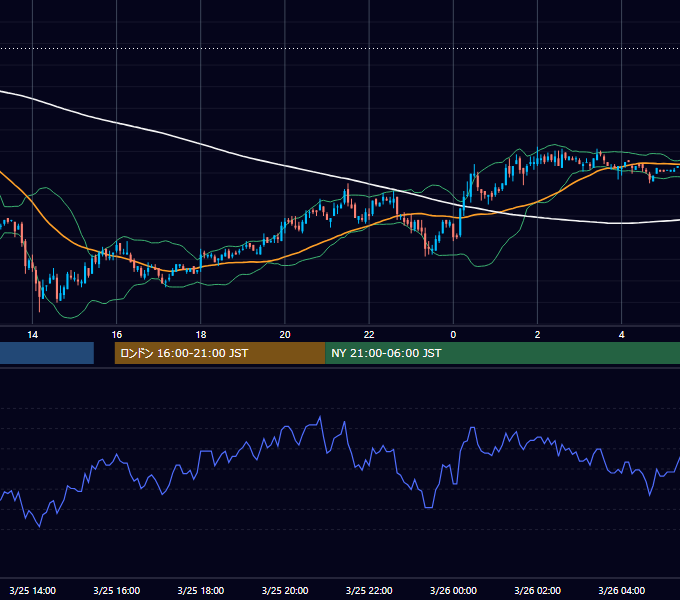This screenshot has width=680, height=600.
Task: Click the 3/26 02:00 date label
Action: 537,590
